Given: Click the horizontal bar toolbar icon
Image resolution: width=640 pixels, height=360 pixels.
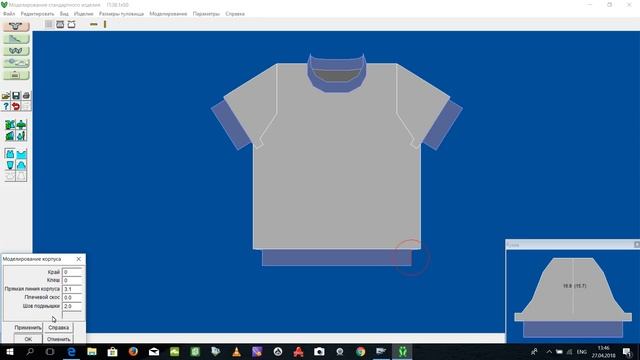Looking at the screenshot, I should coord(94,24).
